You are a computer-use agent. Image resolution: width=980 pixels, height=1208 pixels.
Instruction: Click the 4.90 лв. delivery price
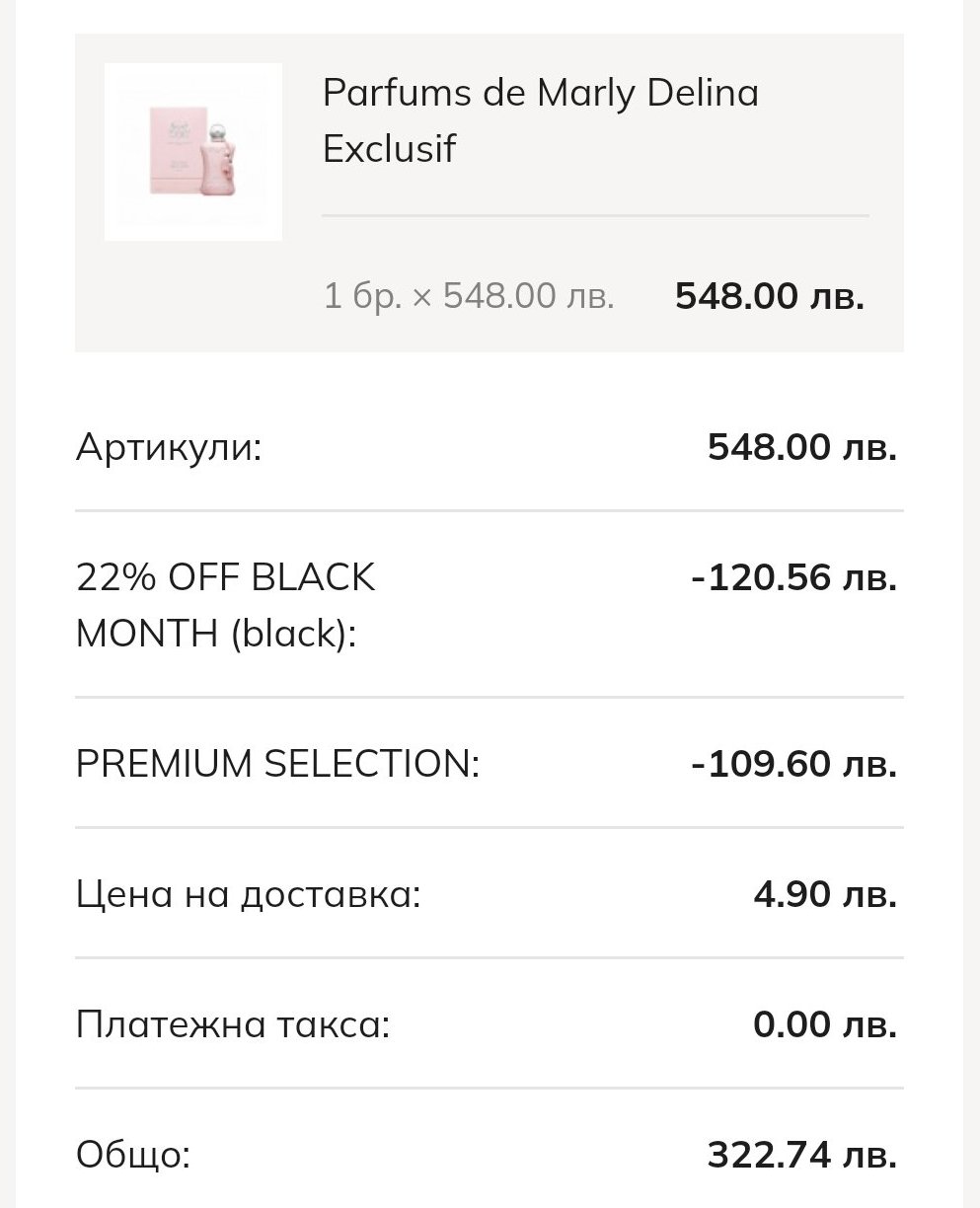[824, 895]
